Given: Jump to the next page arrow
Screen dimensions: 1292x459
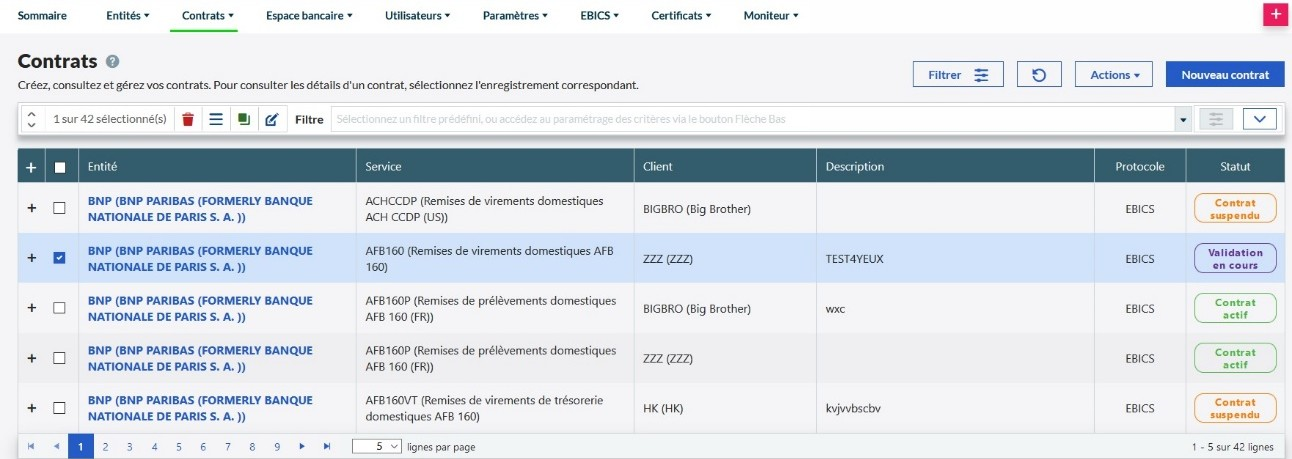Looking at the screenshot, I should (302, 447).
